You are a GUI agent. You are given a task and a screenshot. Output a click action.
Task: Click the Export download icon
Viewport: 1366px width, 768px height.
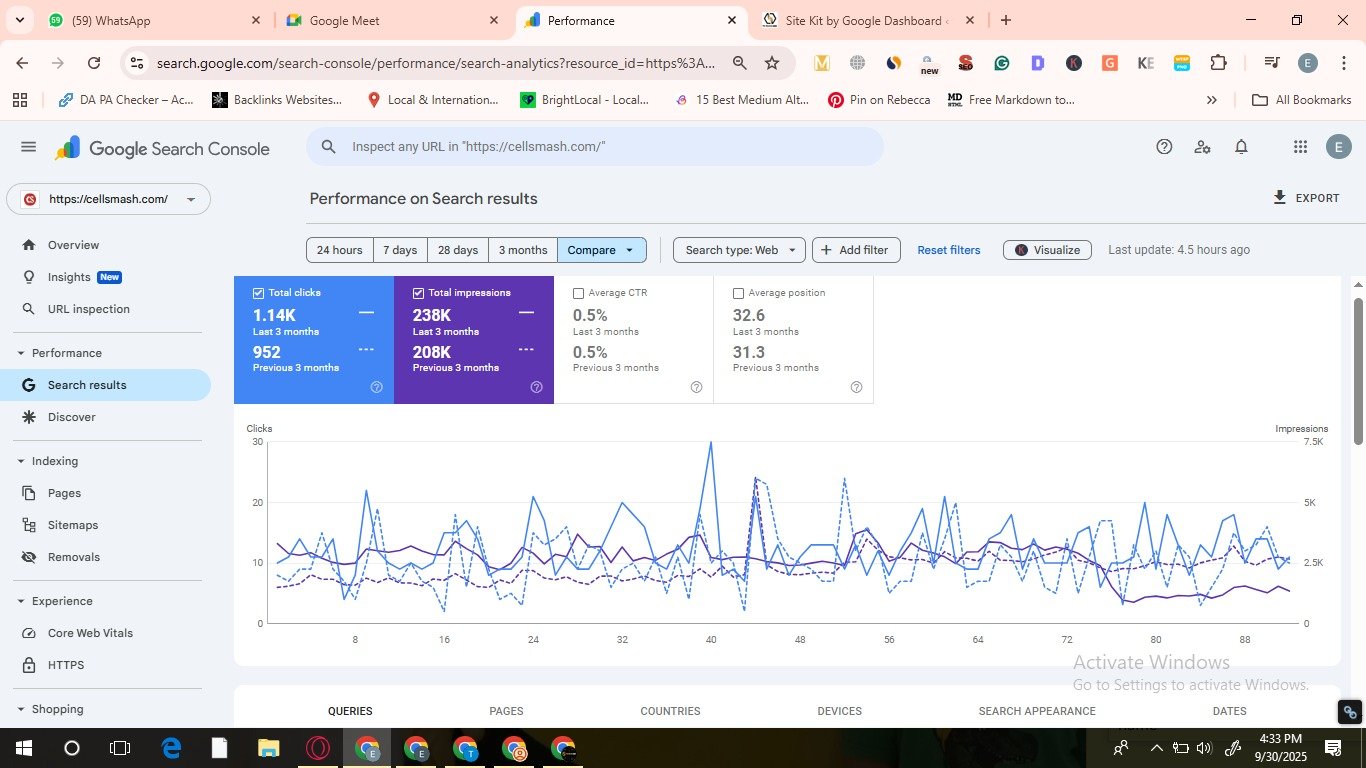coord(1279,198)
